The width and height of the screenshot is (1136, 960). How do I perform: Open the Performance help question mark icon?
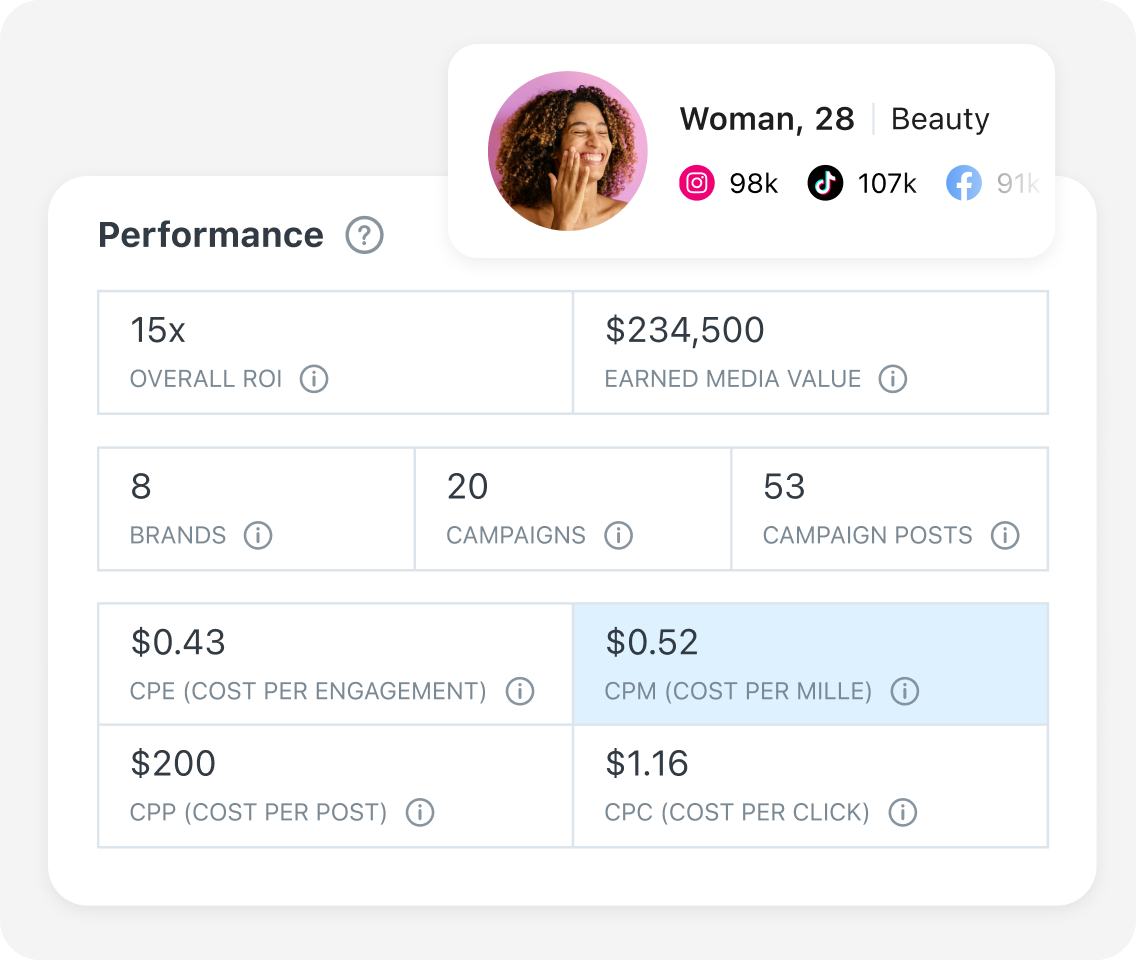(x=366, y=235)
